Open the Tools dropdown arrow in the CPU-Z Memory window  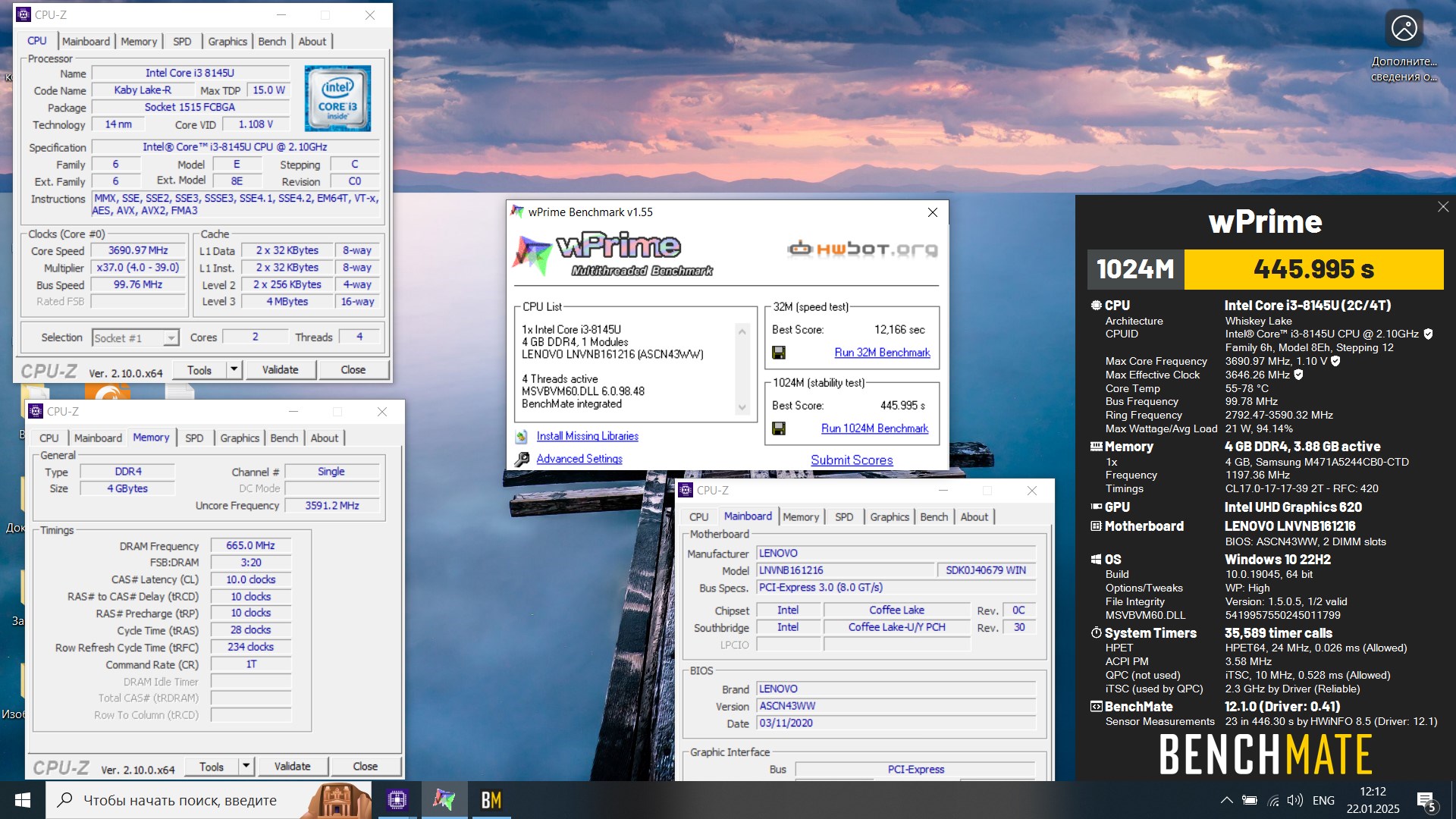pyautogui.click(x=246, y=767)
